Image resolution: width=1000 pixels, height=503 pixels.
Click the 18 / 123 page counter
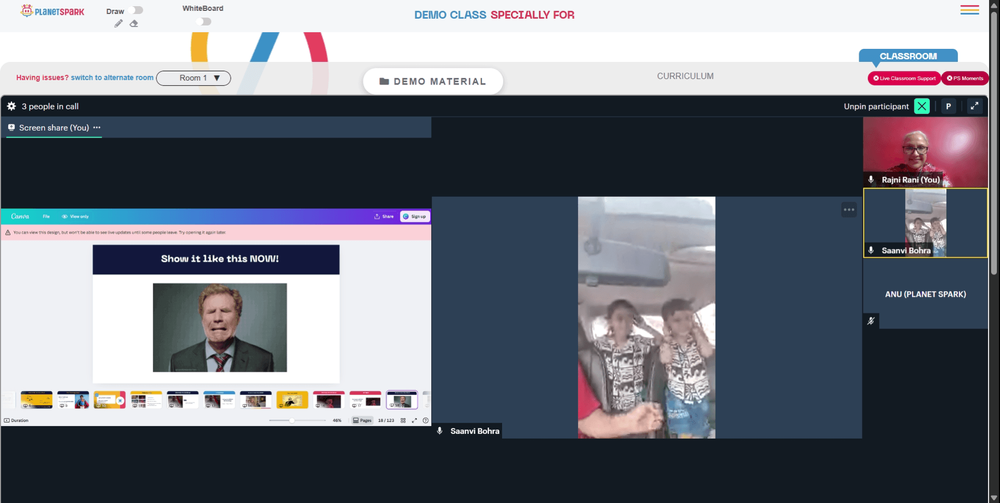[386, 421]
